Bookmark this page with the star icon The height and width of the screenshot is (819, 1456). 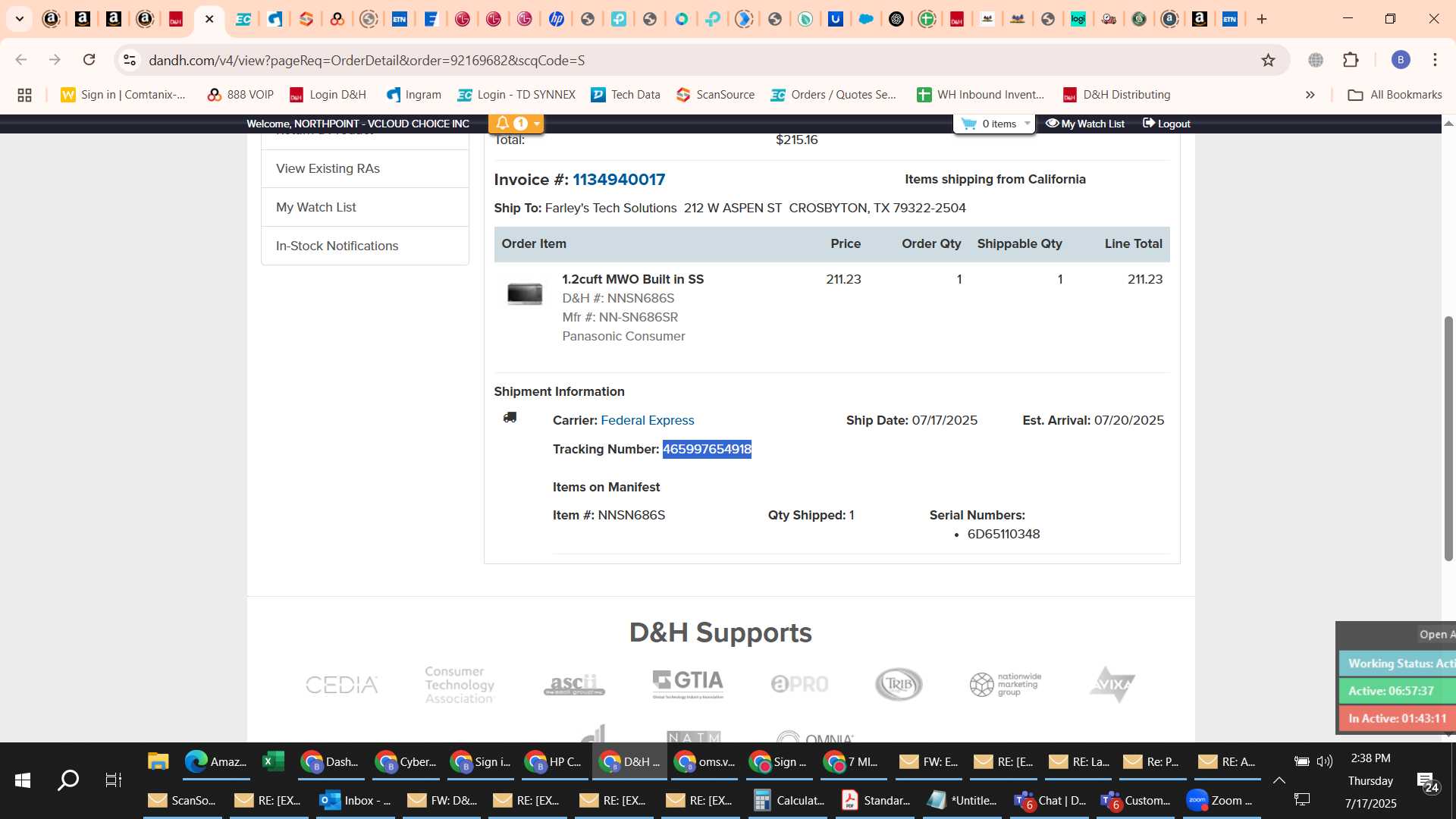pos(1268,60)
